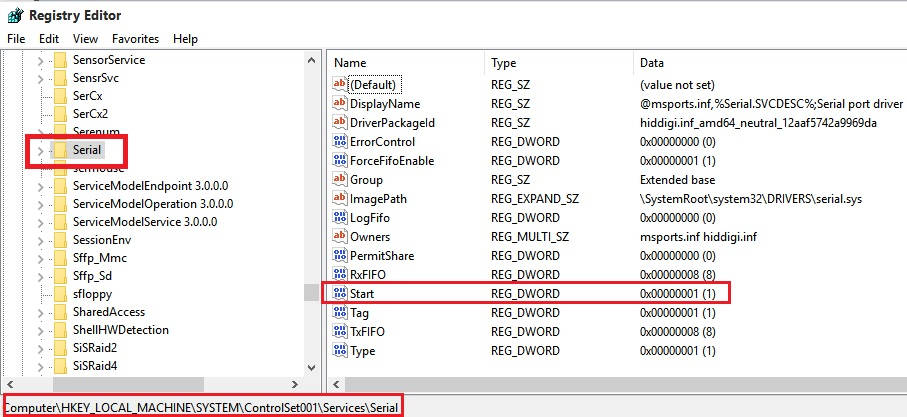Screen dimensions: 907x417
Task: Click the folder icon of SensorService key
Action: click(60, 60)
